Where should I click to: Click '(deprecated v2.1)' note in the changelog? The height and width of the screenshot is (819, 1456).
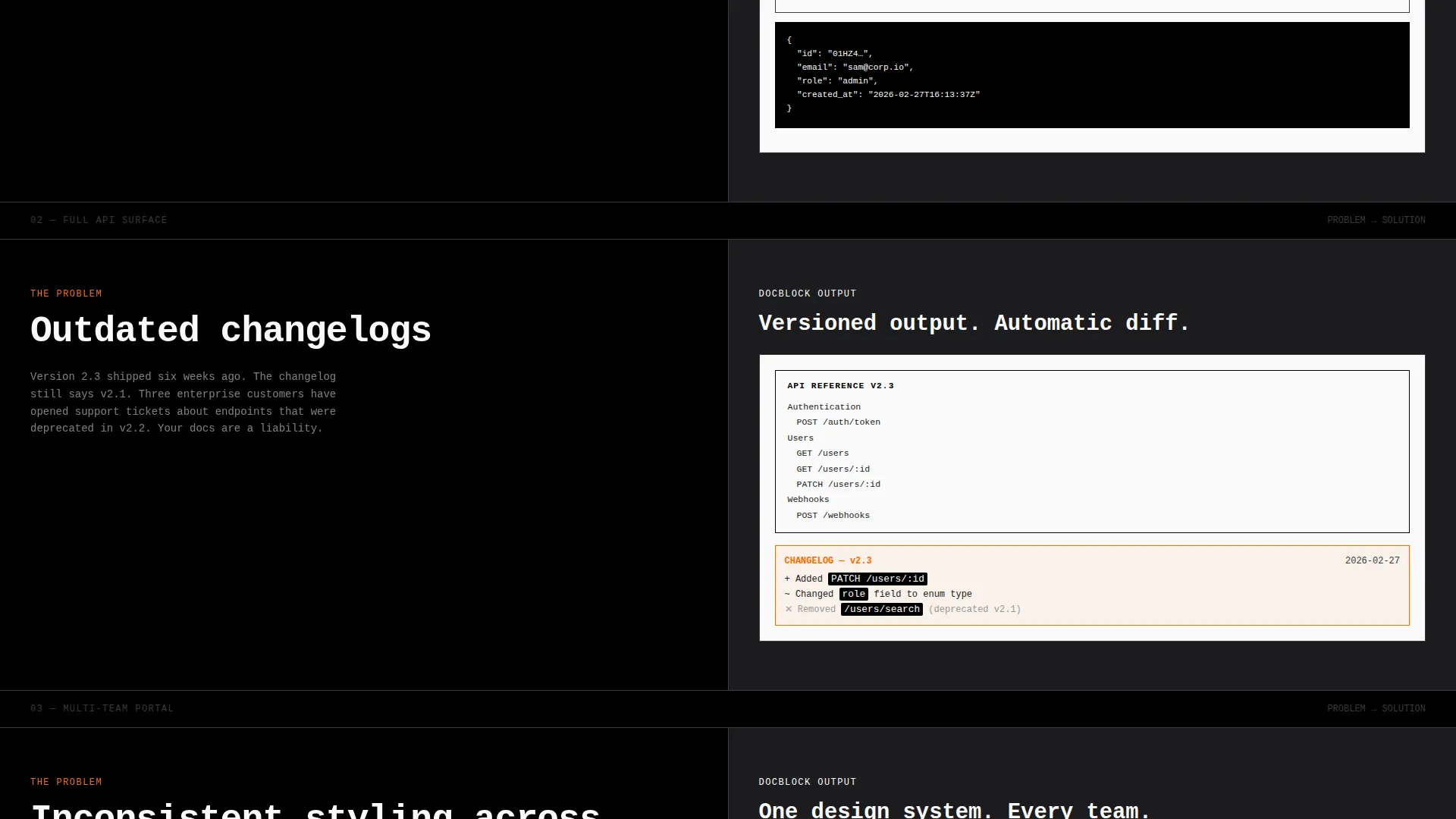[974, 610]
